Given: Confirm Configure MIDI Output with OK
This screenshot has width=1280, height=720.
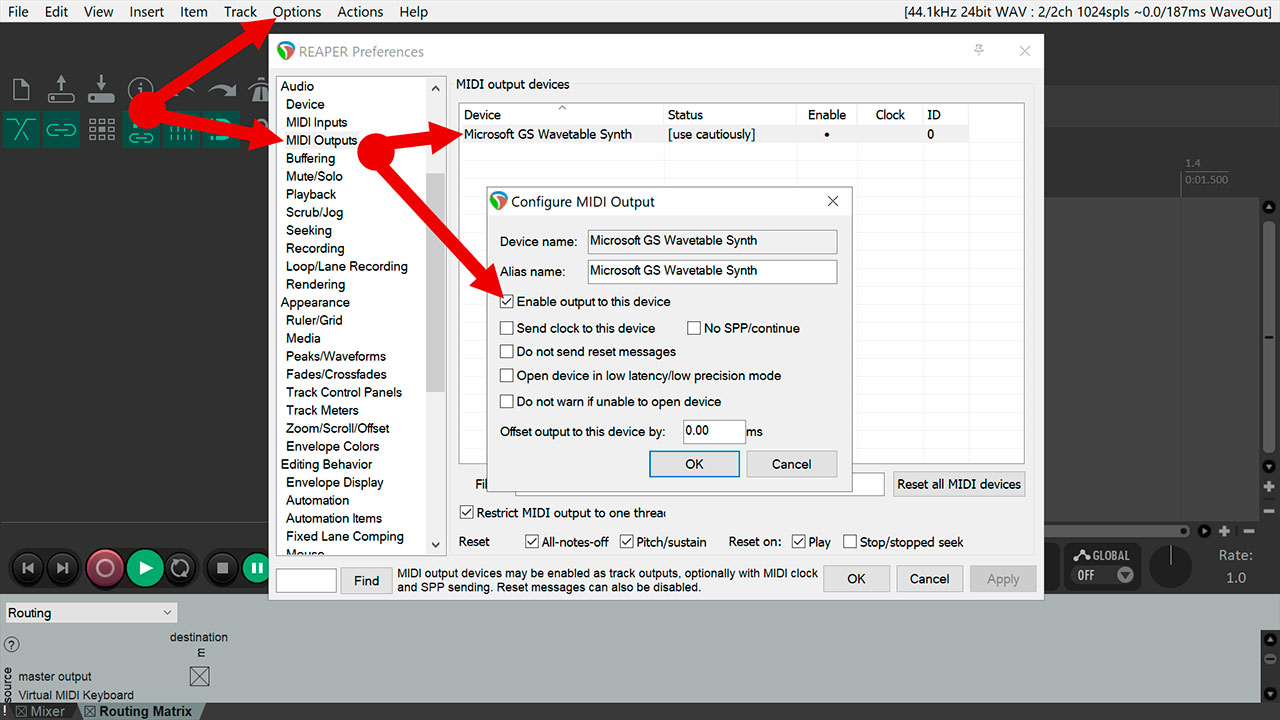Looking at the screenshot, I should pos(694,464).
